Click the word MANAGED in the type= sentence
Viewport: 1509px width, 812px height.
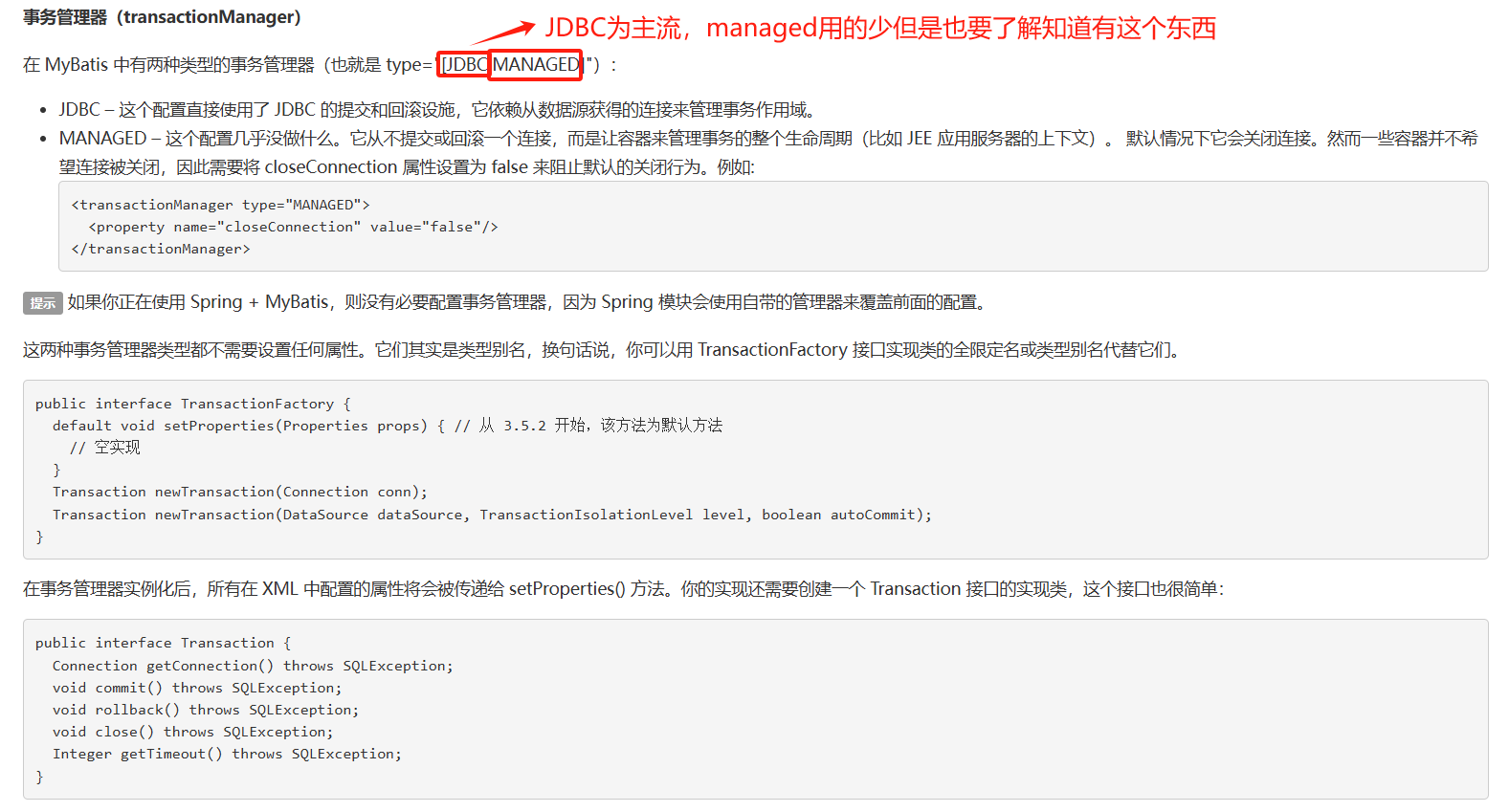coord(536,64)
